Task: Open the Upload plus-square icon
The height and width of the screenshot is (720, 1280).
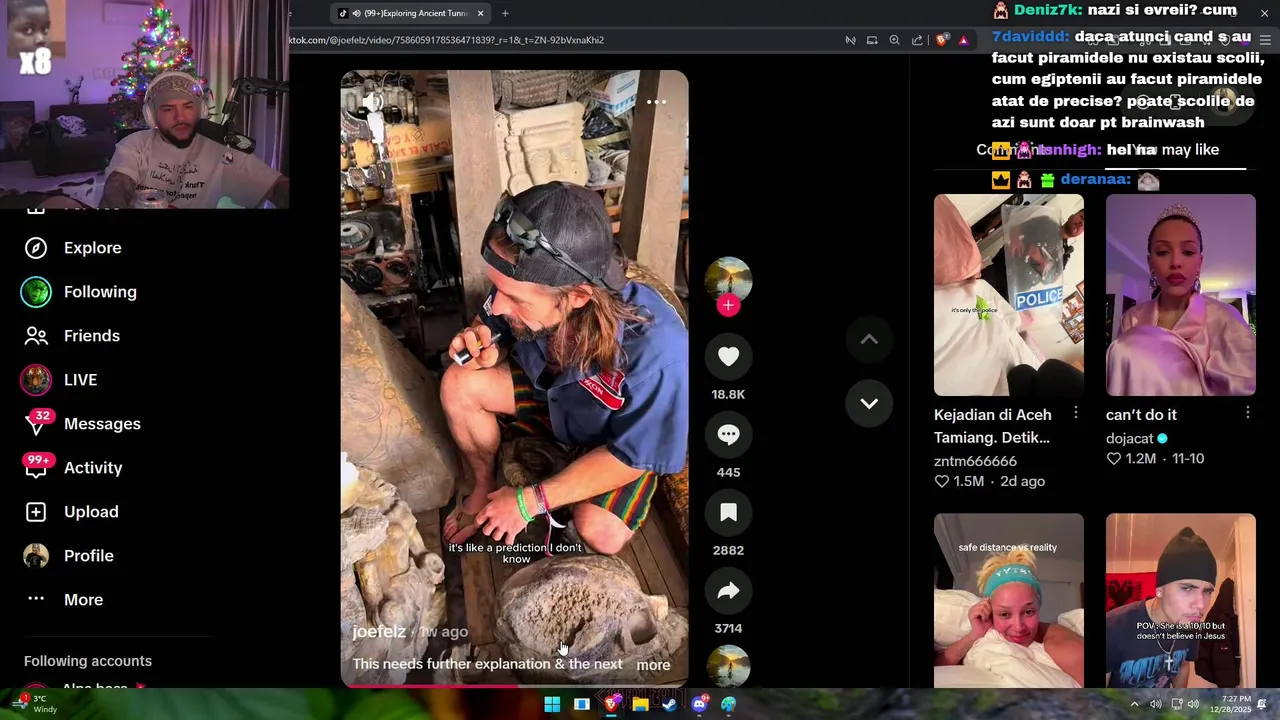Action: click(x=36, y=512)
